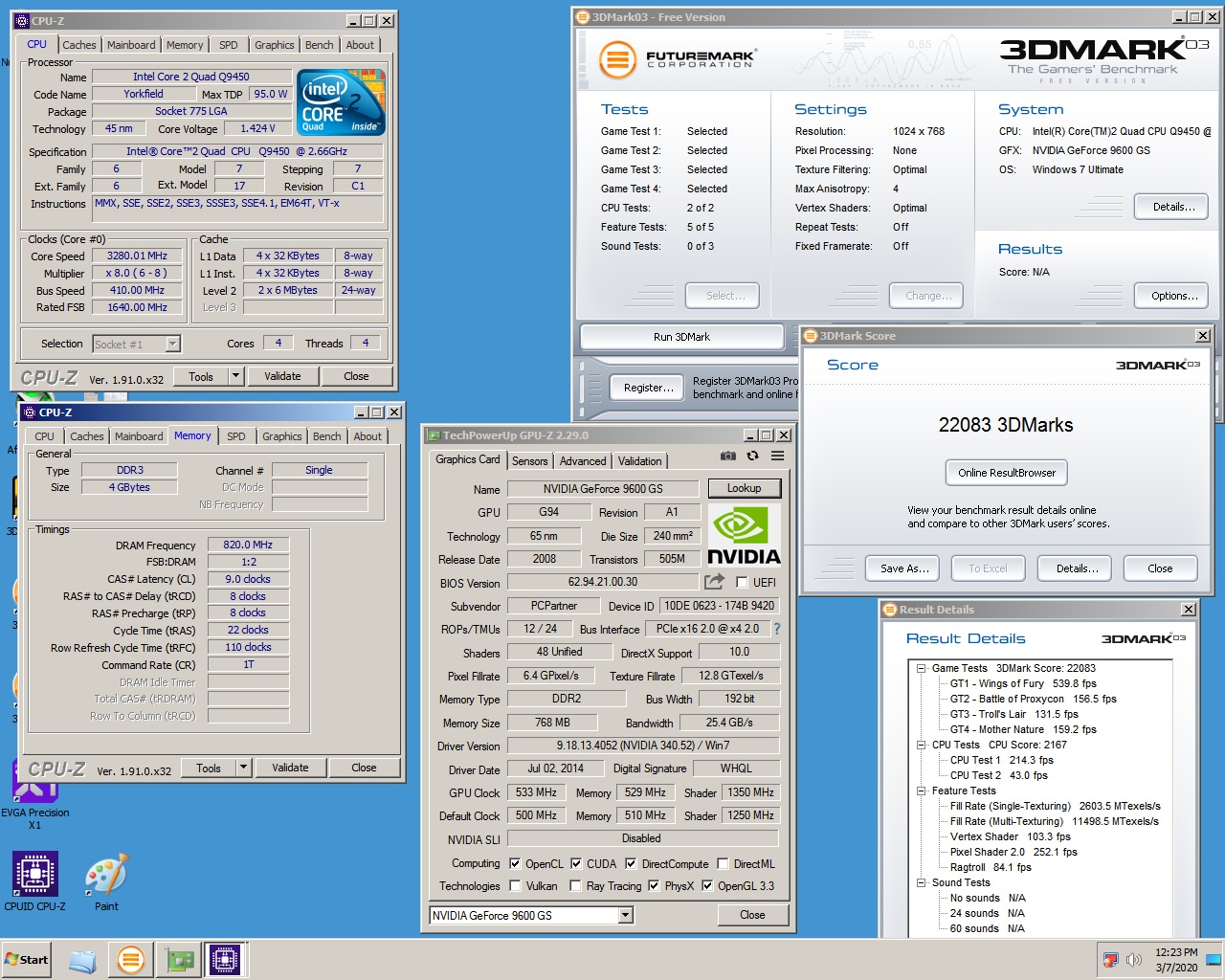Click the Intel Core 2 Quad logo

341,101
